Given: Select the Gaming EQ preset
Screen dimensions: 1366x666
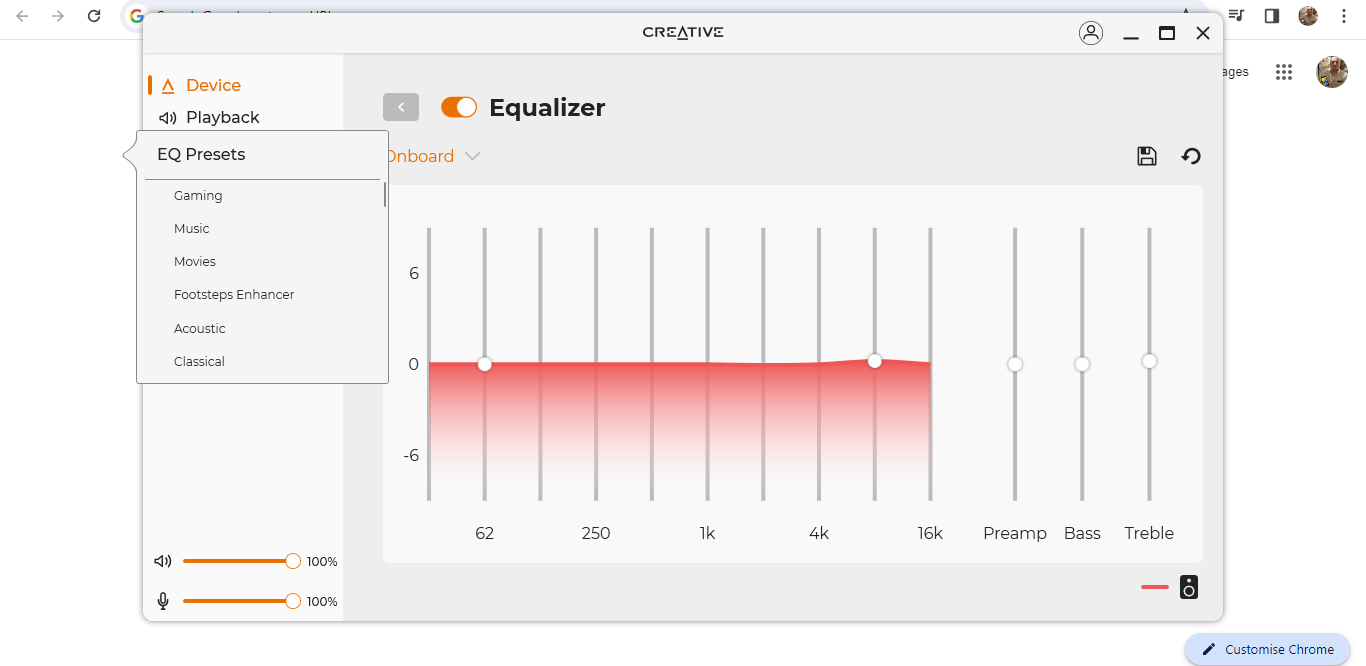Looking at the screenshot, I should [x=198, y=196].
